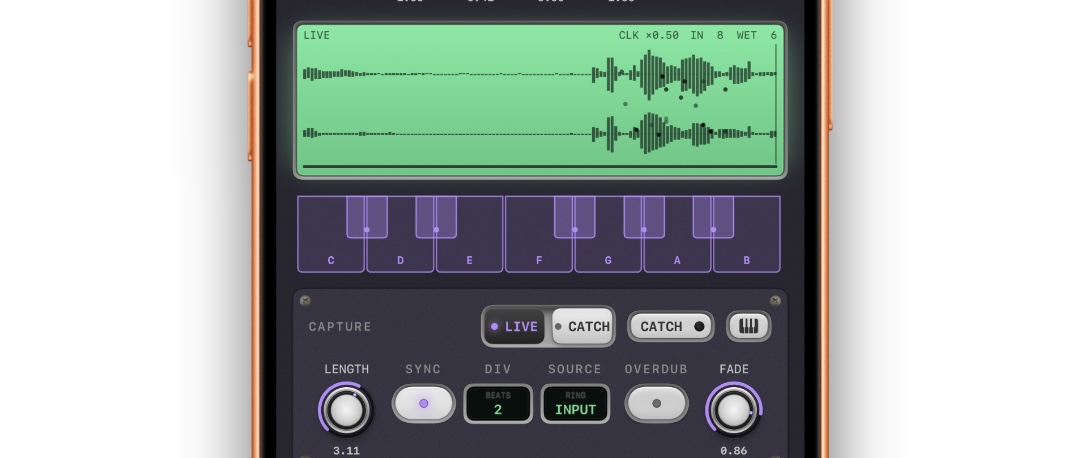Click the LENGTH knob
The image size is (1080, 458).
346,410
